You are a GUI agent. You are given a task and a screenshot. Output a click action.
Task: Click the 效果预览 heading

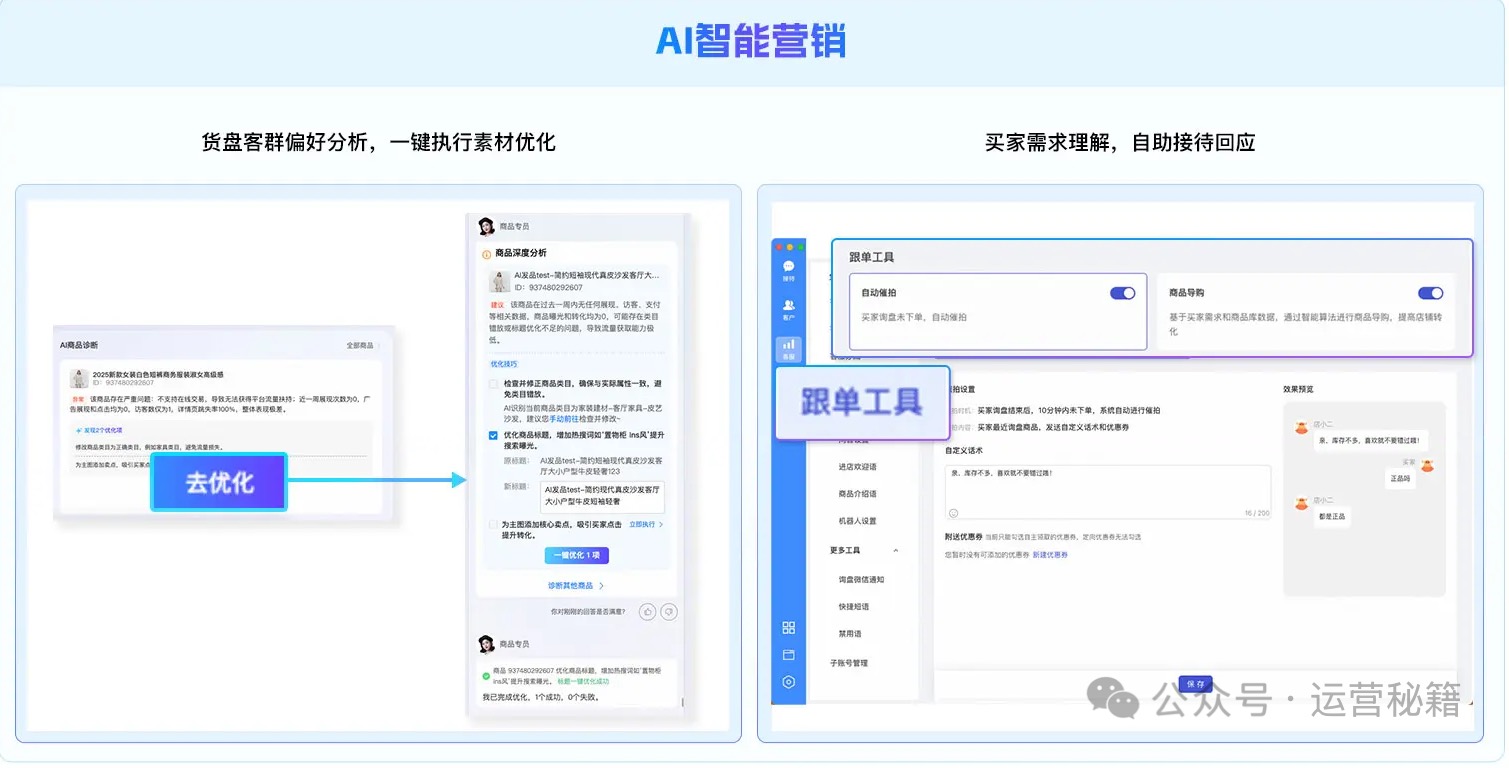[x=1298, y=389]
